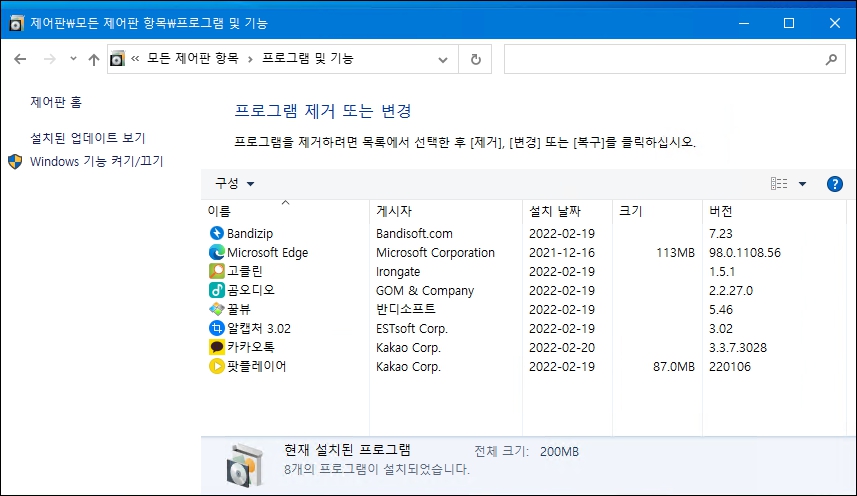Click publisher Microsoft Corporation
Image resolution: width=857 pixels, height=496 pixels.
[x=435, y=252]
